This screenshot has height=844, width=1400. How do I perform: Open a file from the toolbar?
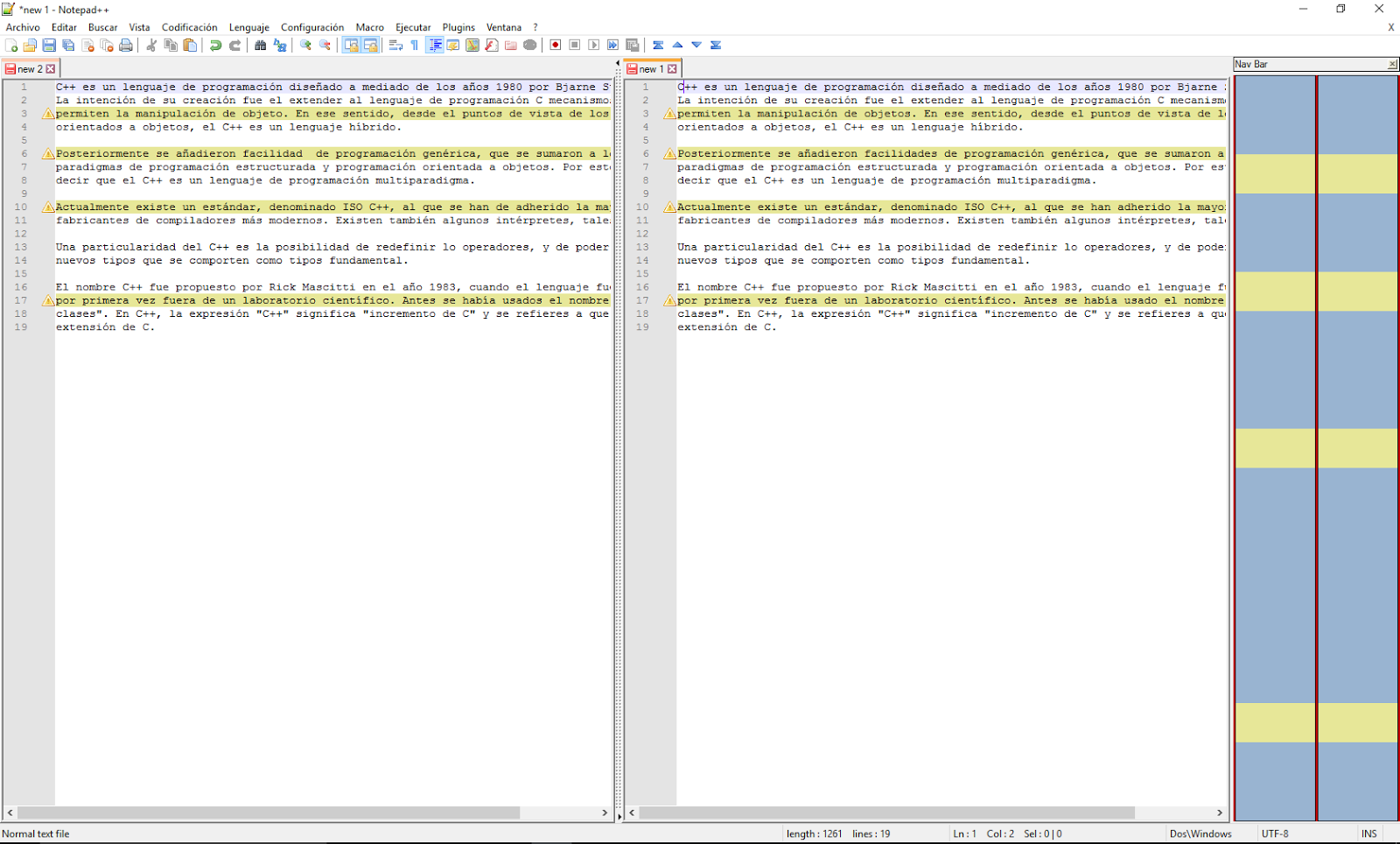click(x=29, y=45)
